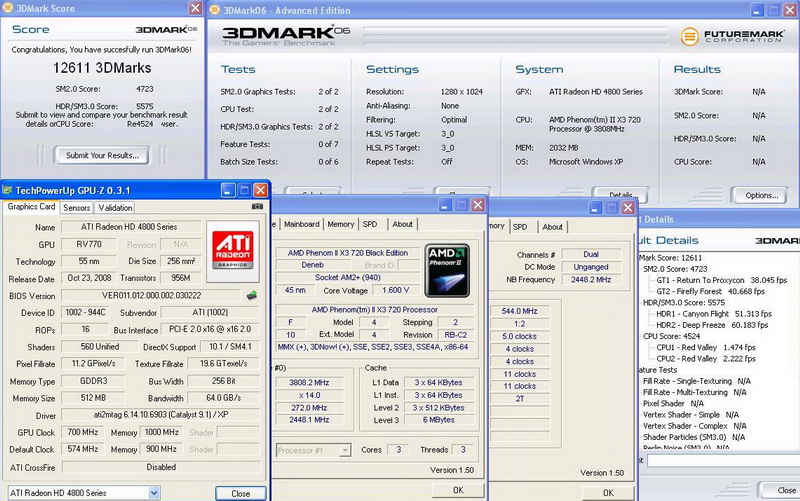Open the About tab in CPU-Z memory window
Screen dimensions: 800x501
point(553,227)
